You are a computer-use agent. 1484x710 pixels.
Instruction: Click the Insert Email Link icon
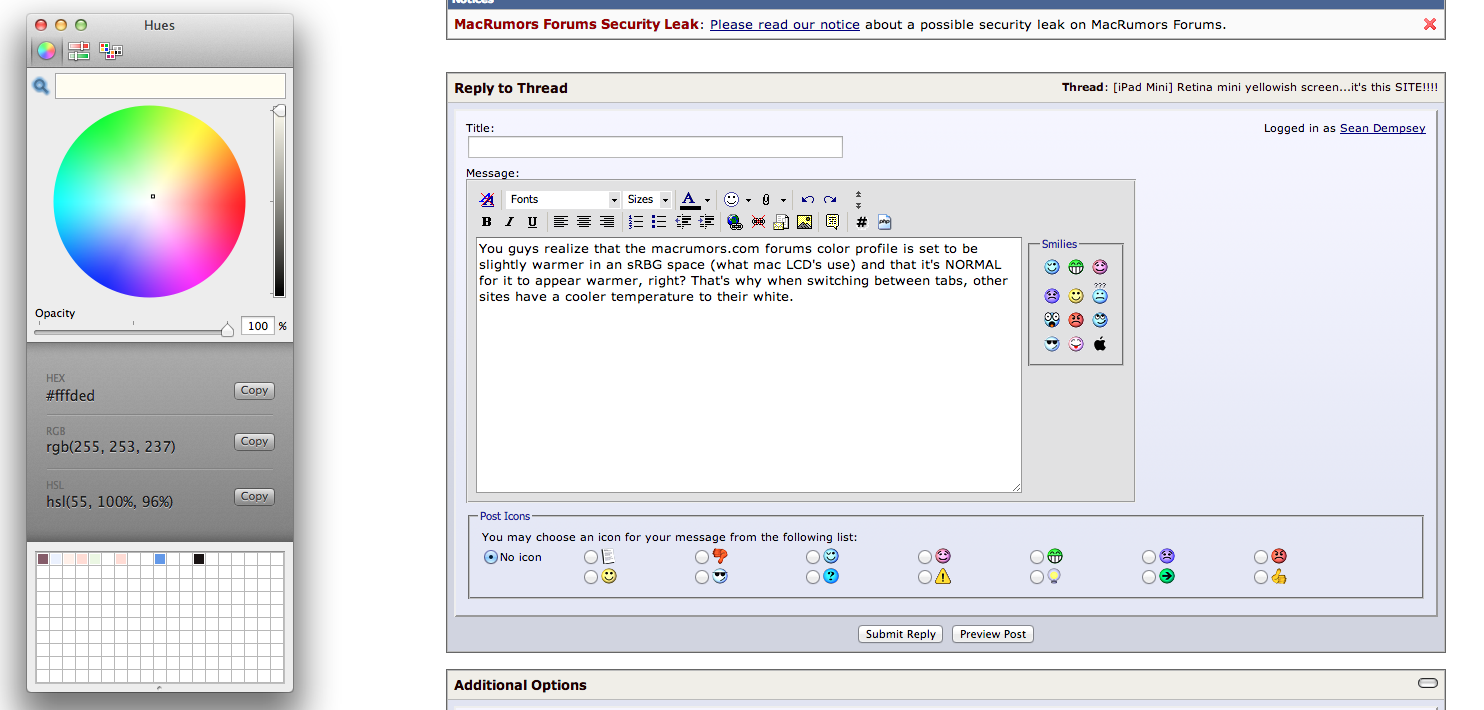click(x=781, y=222)
